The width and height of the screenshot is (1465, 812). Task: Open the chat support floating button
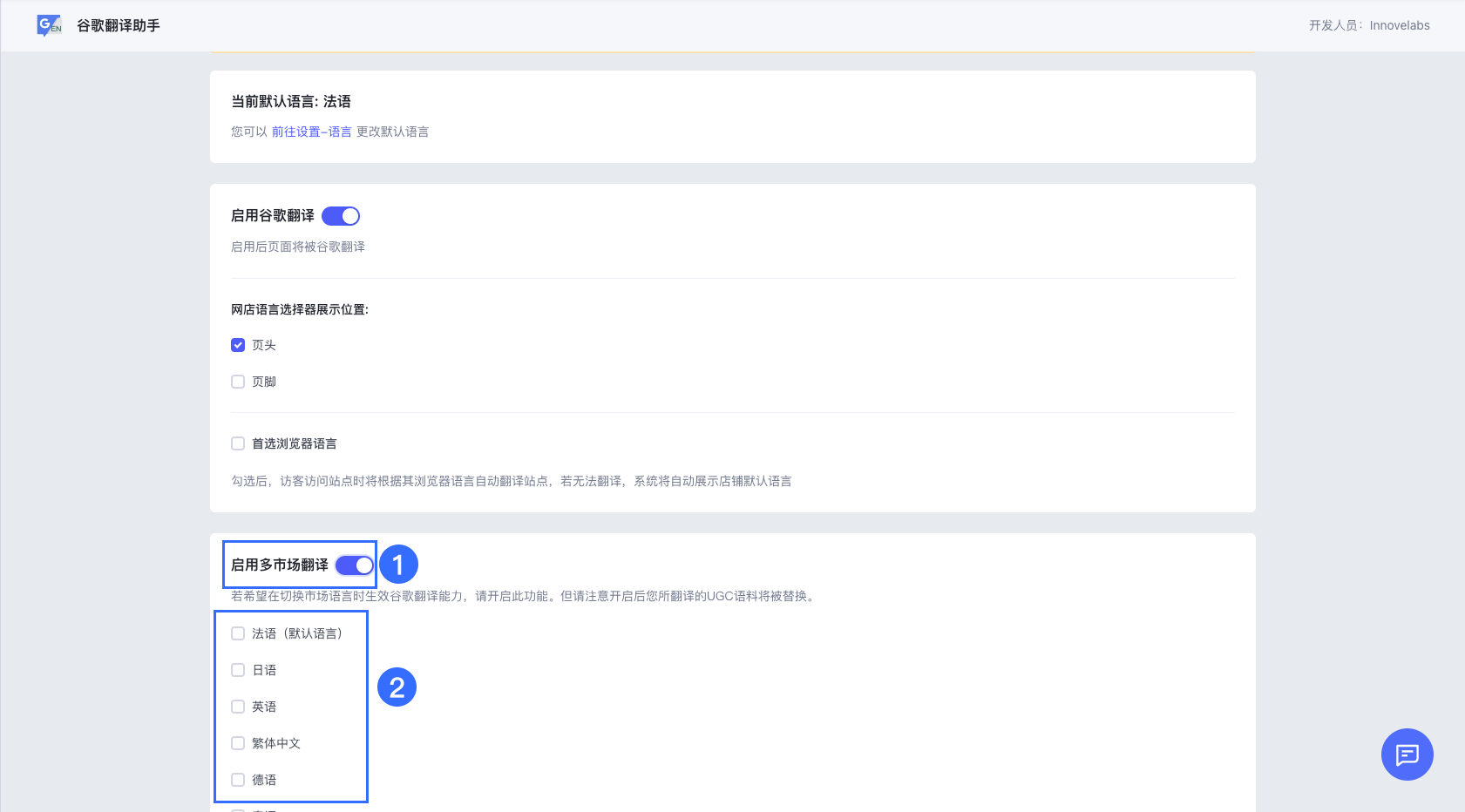tap(1407, 754)
